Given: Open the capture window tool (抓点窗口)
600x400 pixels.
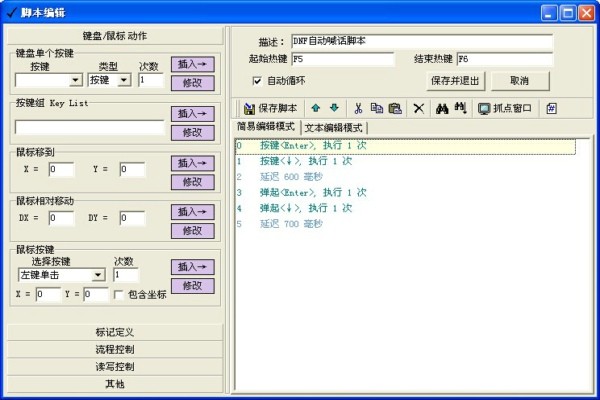Looking at the screenshot, I should tap(505, 109).
